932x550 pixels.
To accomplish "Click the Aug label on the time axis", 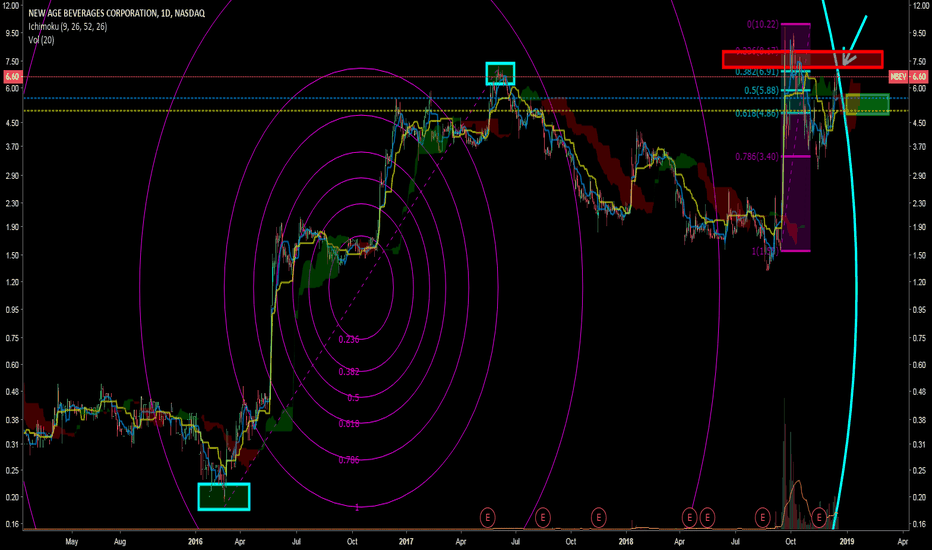I will click(119, 542).
